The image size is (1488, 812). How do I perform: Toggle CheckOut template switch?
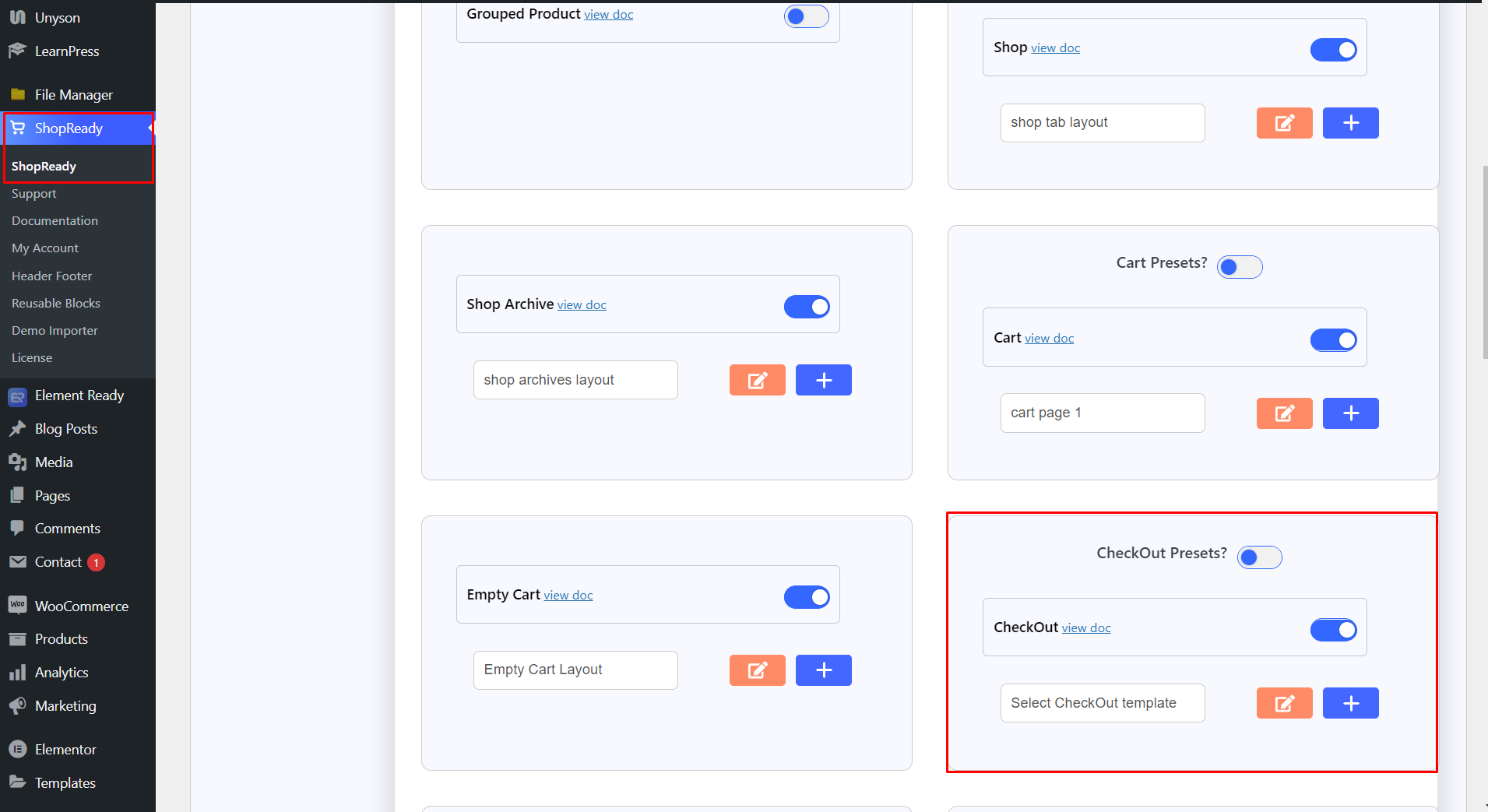pyautogui.click(x=1333, y=630)
